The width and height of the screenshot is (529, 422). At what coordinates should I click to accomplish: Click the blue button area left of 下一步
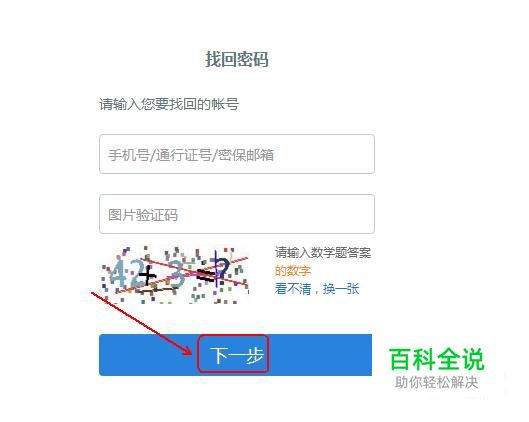pyautogui.click(x=148, y=355)
